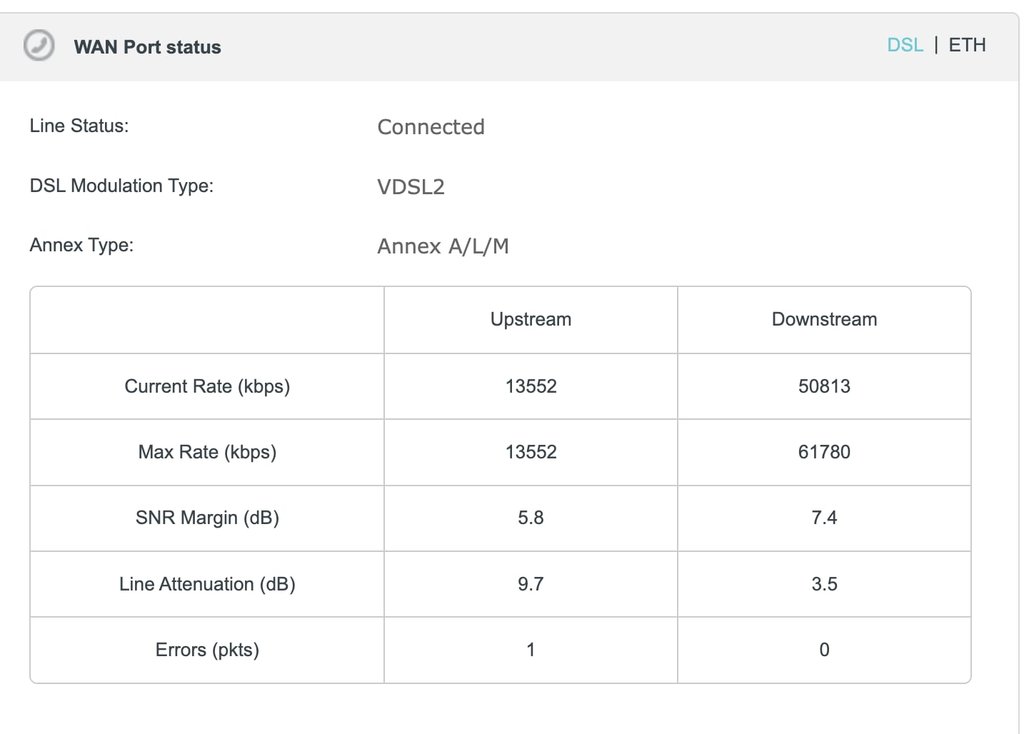Click the Annex A/L/M value
Screen dimensions: 1024x734
443,246
